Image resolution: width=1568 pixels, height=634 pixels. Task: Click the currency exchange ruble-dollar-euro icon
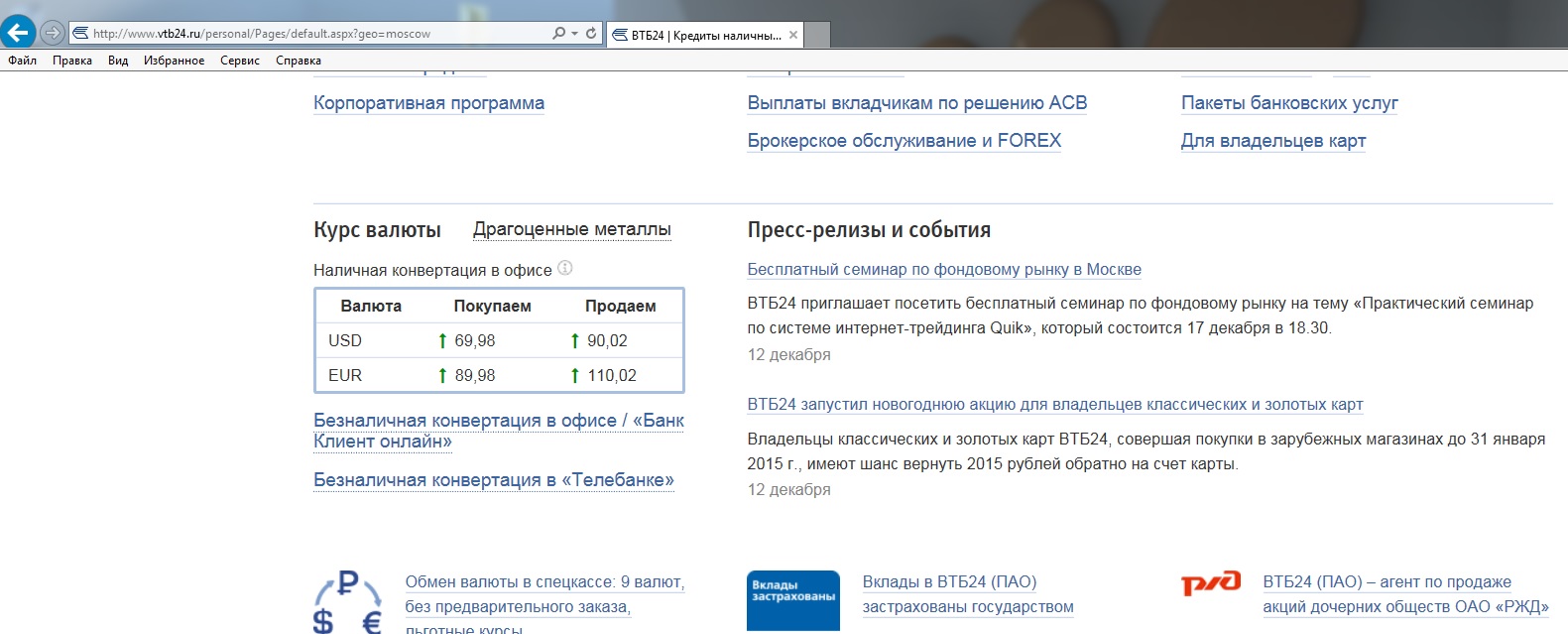[x=348, y=602]
